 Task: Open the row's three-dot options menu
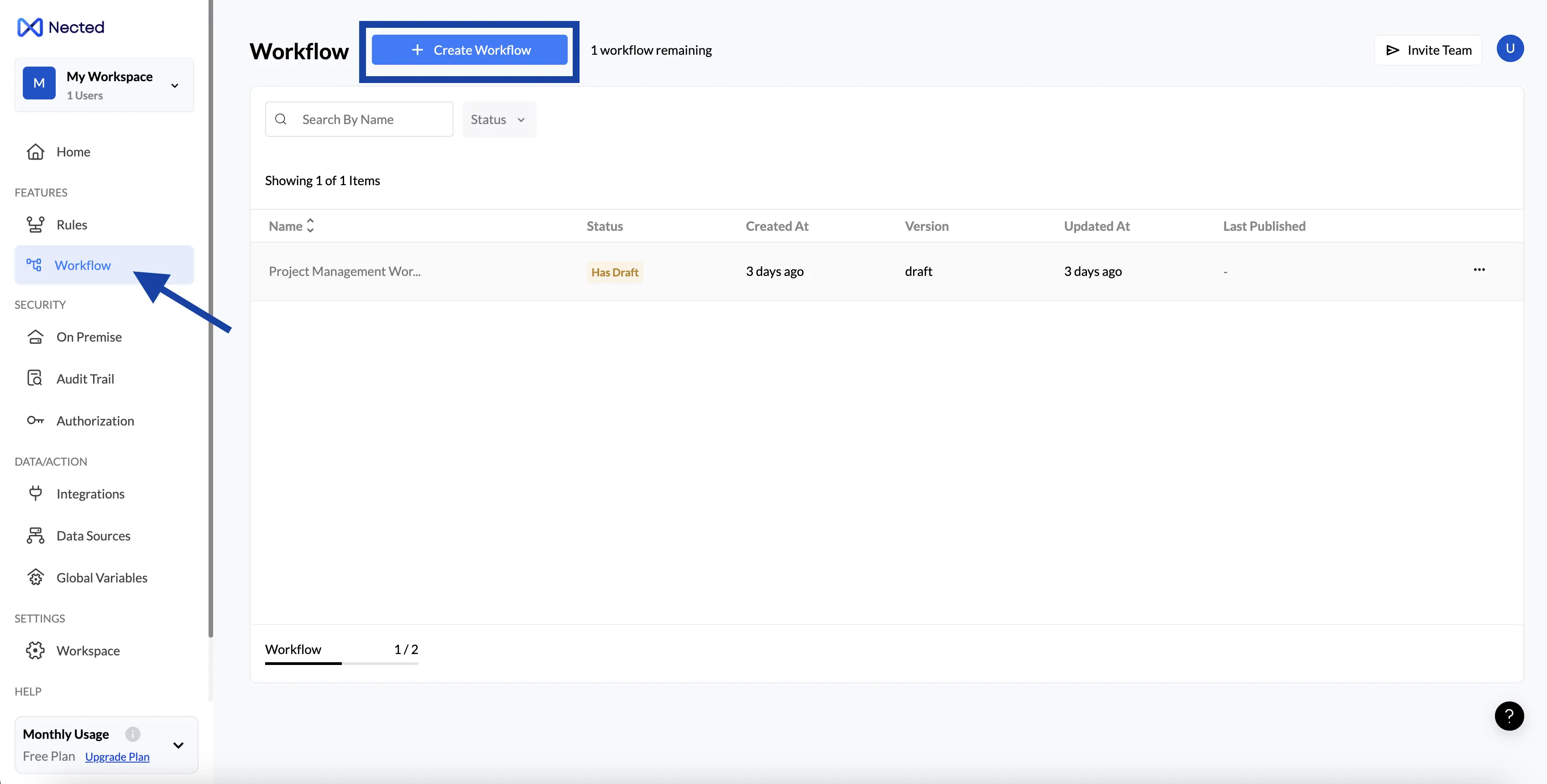pos(1479,270)
